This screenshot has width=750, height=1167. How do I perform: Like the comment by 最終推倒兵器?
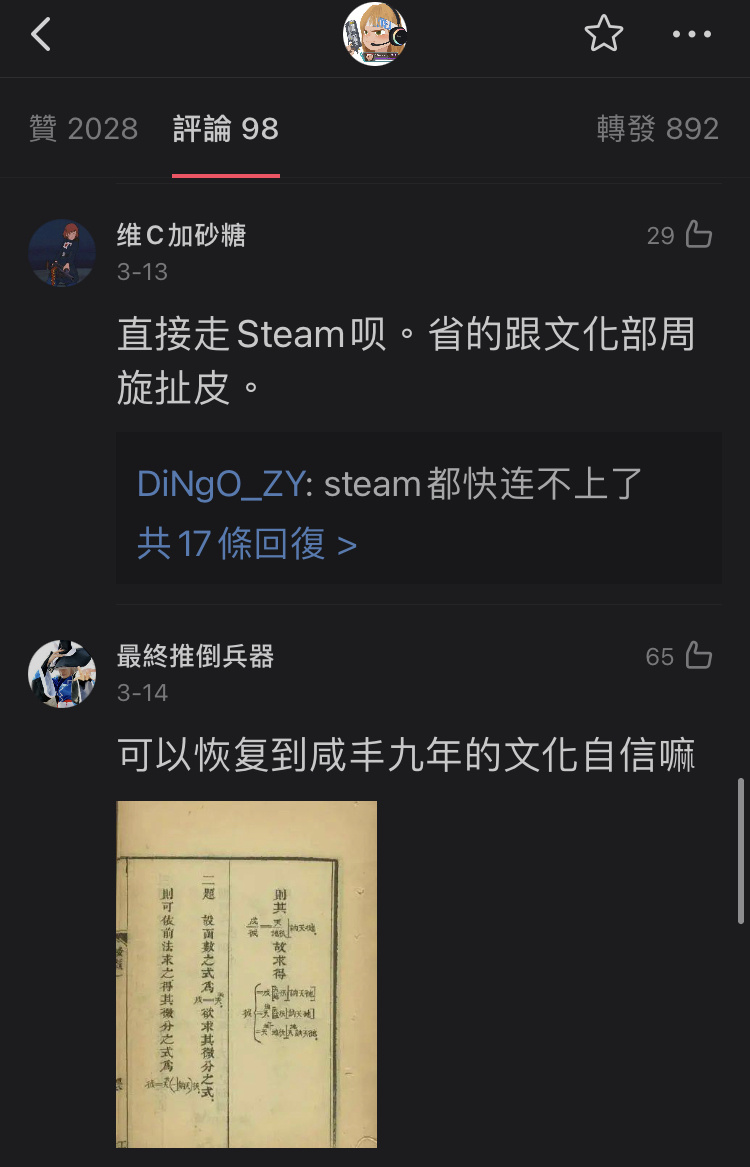tap(698, 656)
